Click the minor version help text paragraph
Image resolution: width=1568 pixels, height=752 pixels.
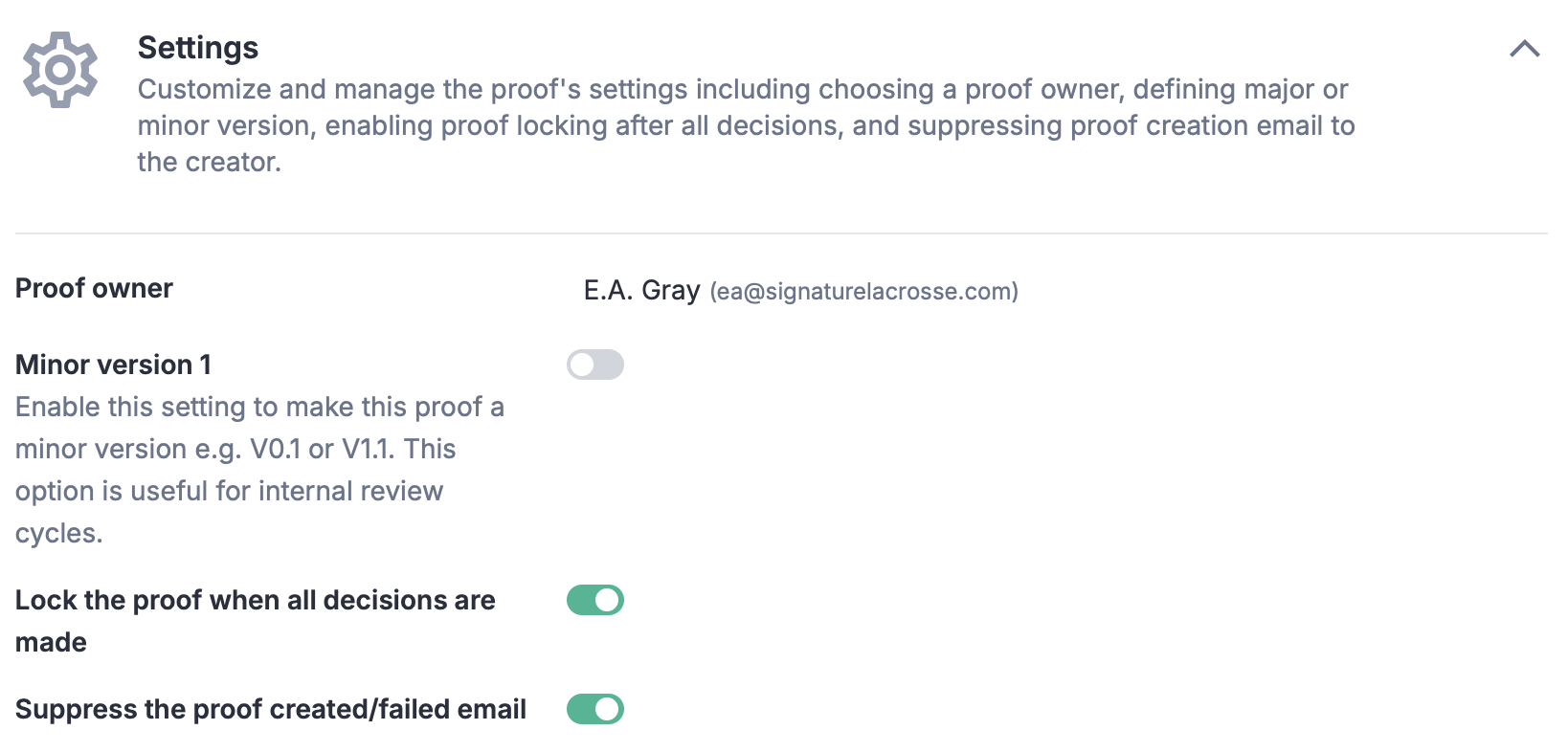click(258, 470)
